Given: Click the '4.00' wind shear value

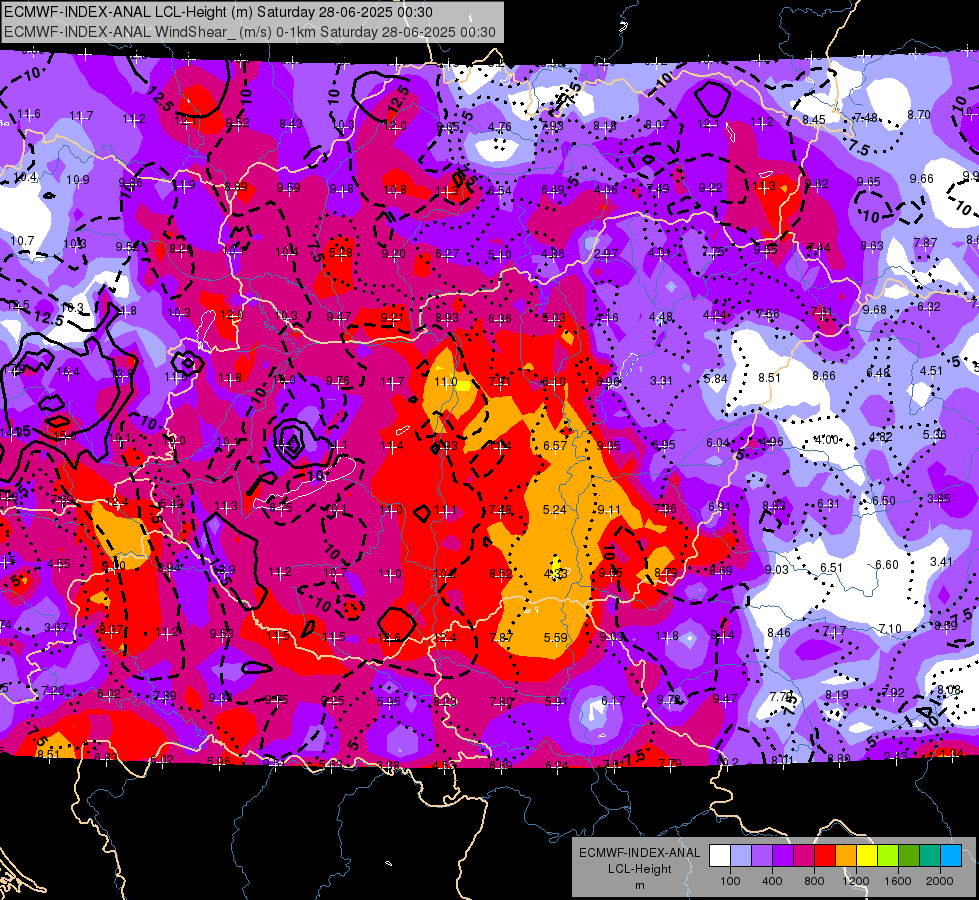Looking at the screenshot, I should pyautogui.click(x=826, y=440).
